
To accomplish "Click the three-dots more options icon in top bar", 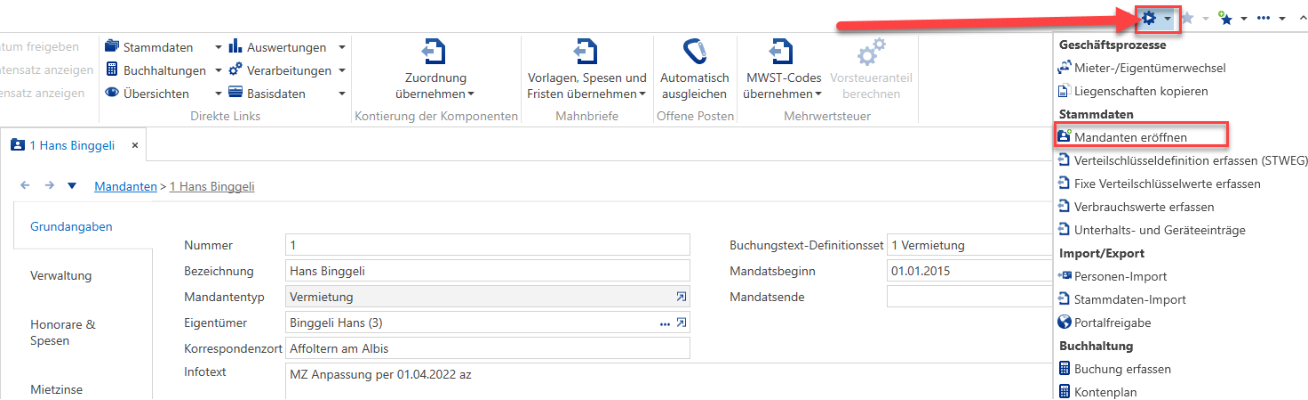I will (x=1264, y=18).
